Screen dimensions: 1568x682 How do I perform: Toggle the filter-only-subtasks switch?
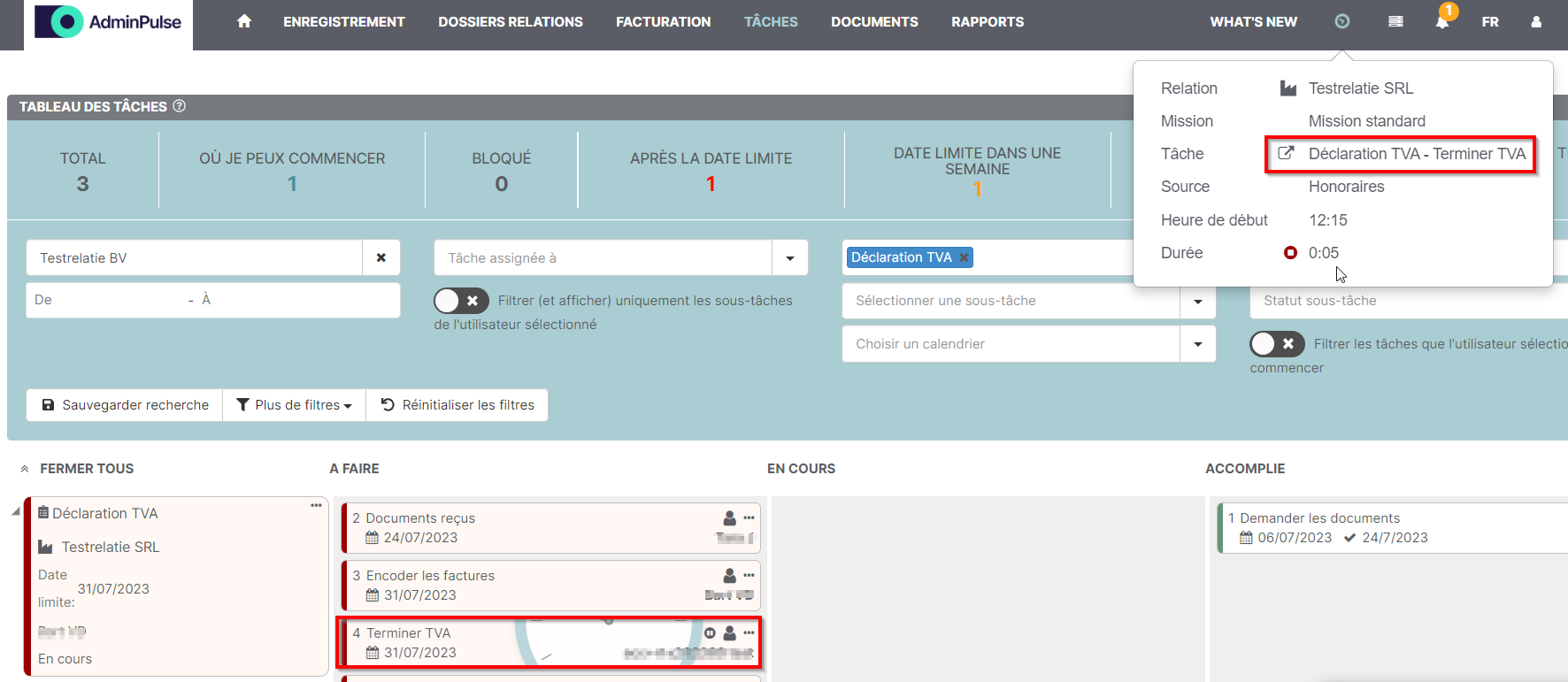pos(461,301)
